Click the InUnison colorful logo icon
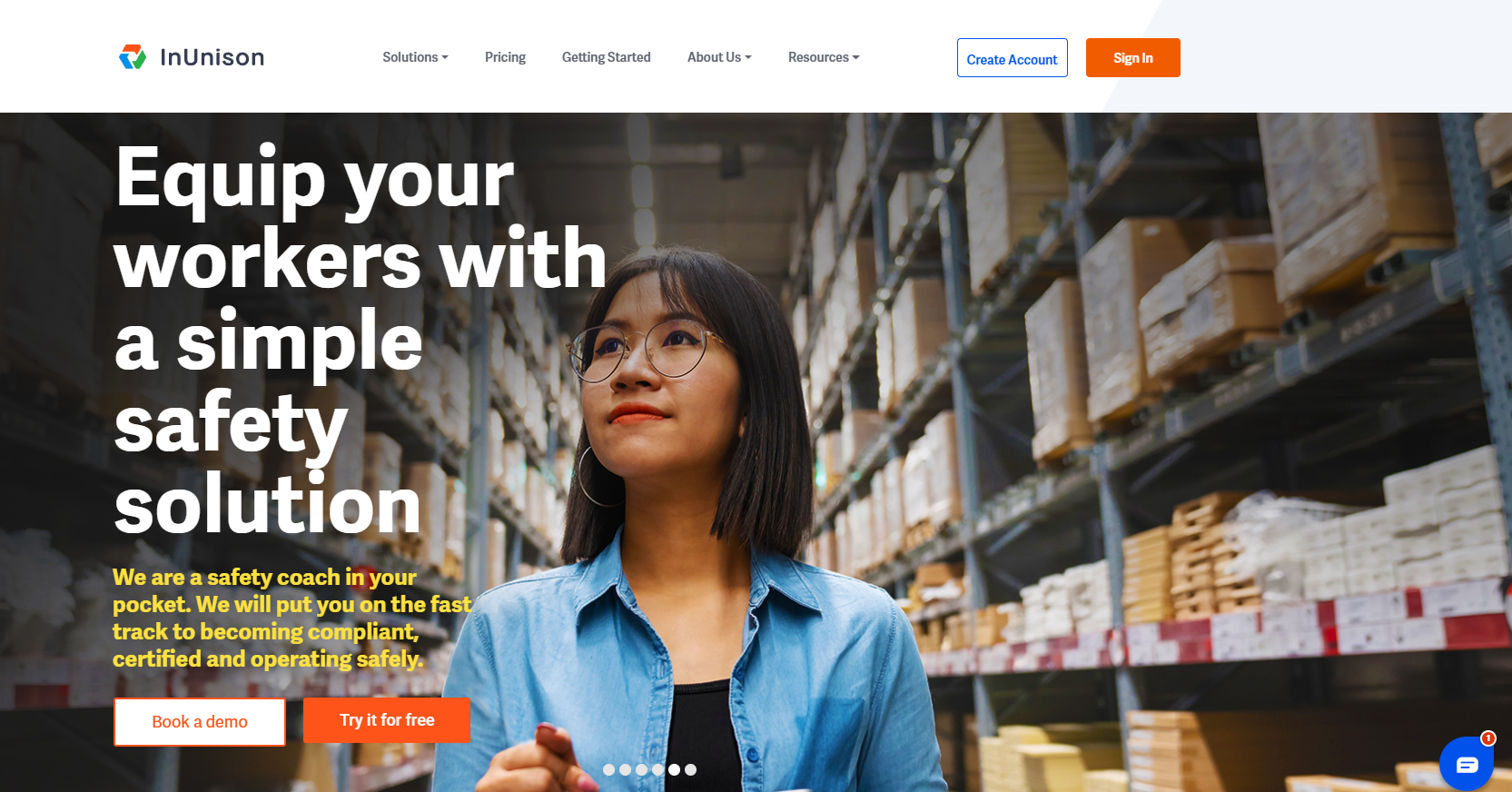 click(133, 57)
